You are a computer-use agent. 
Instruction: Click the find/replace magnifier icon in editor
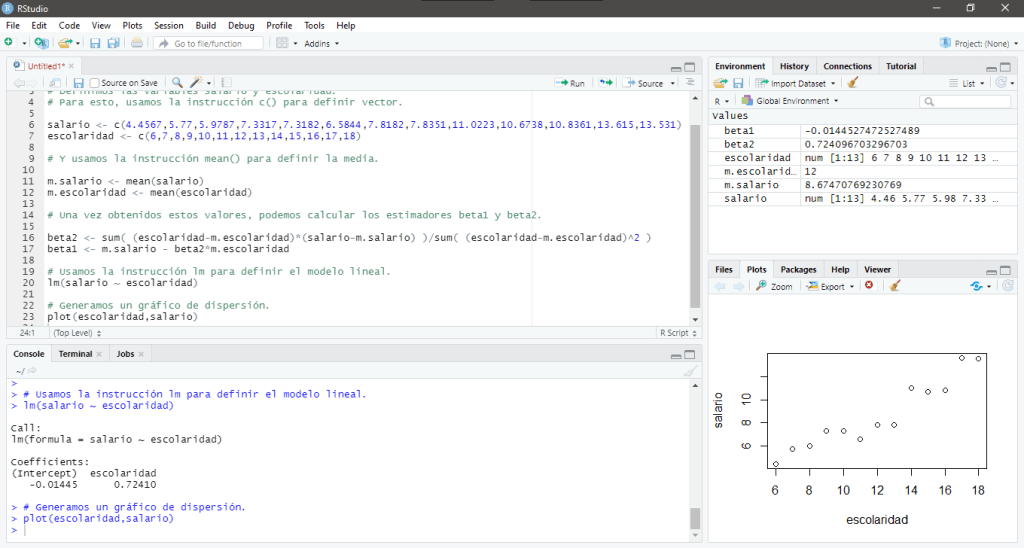point(177,83)
